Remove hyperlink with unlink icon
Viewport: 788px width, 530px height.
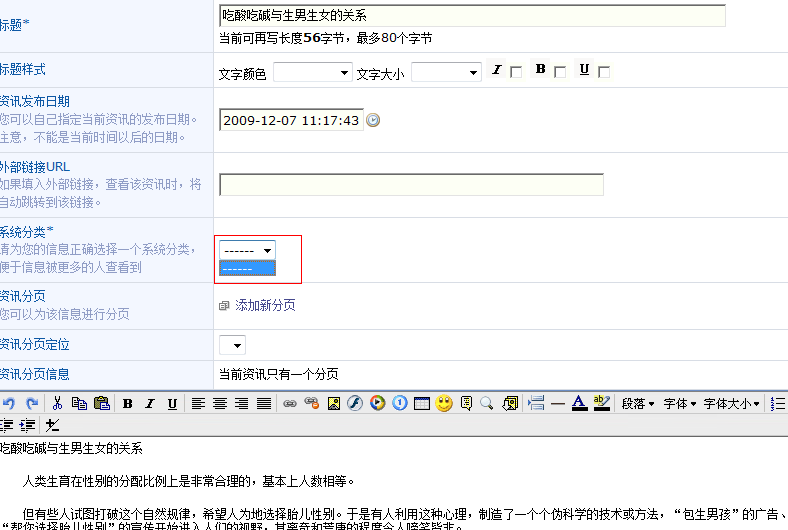coord(312,403)
